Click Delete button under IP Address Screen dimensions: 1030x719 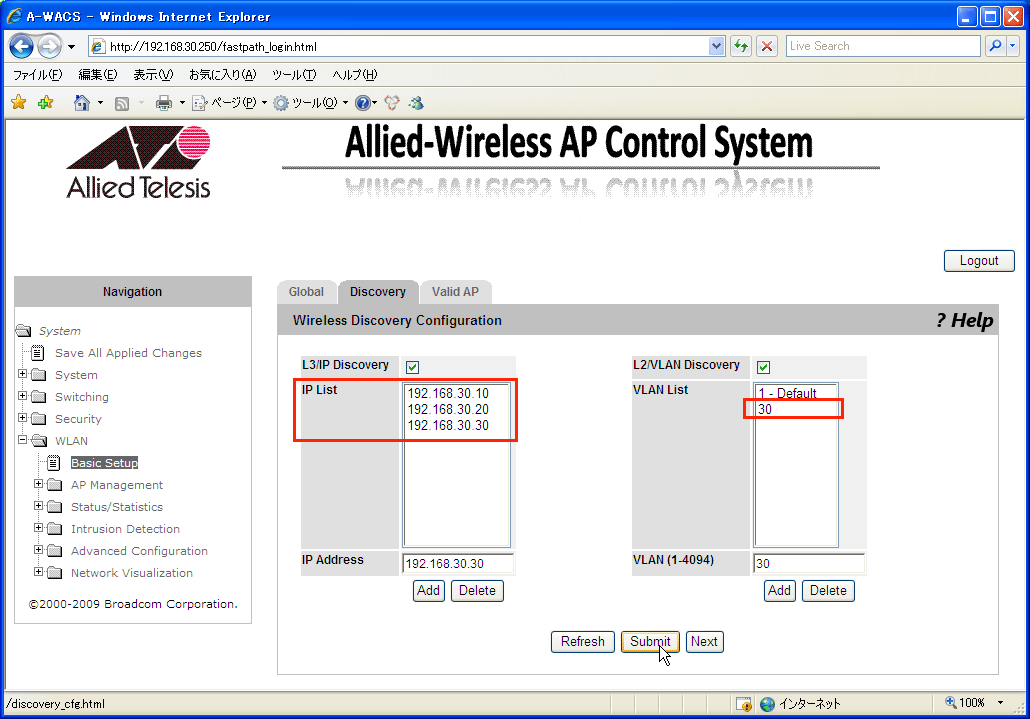tap(478, 590)
